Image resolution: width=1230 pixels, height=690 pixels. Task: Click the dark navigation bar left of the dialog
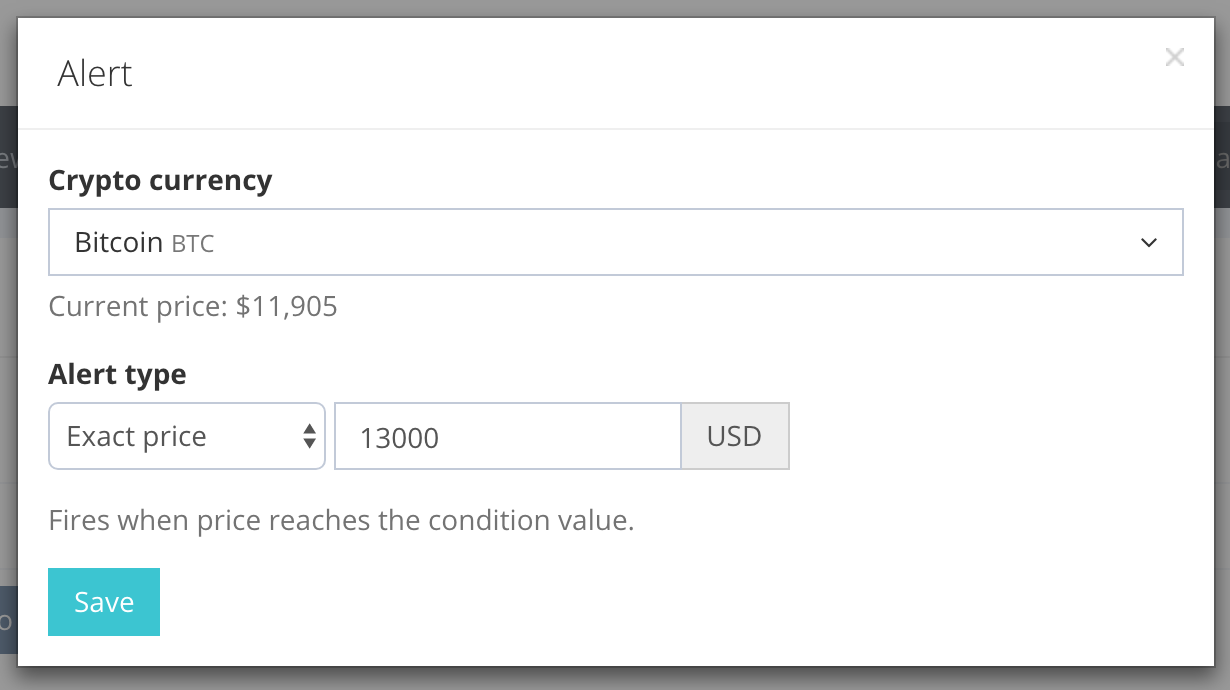click(8, 156)
